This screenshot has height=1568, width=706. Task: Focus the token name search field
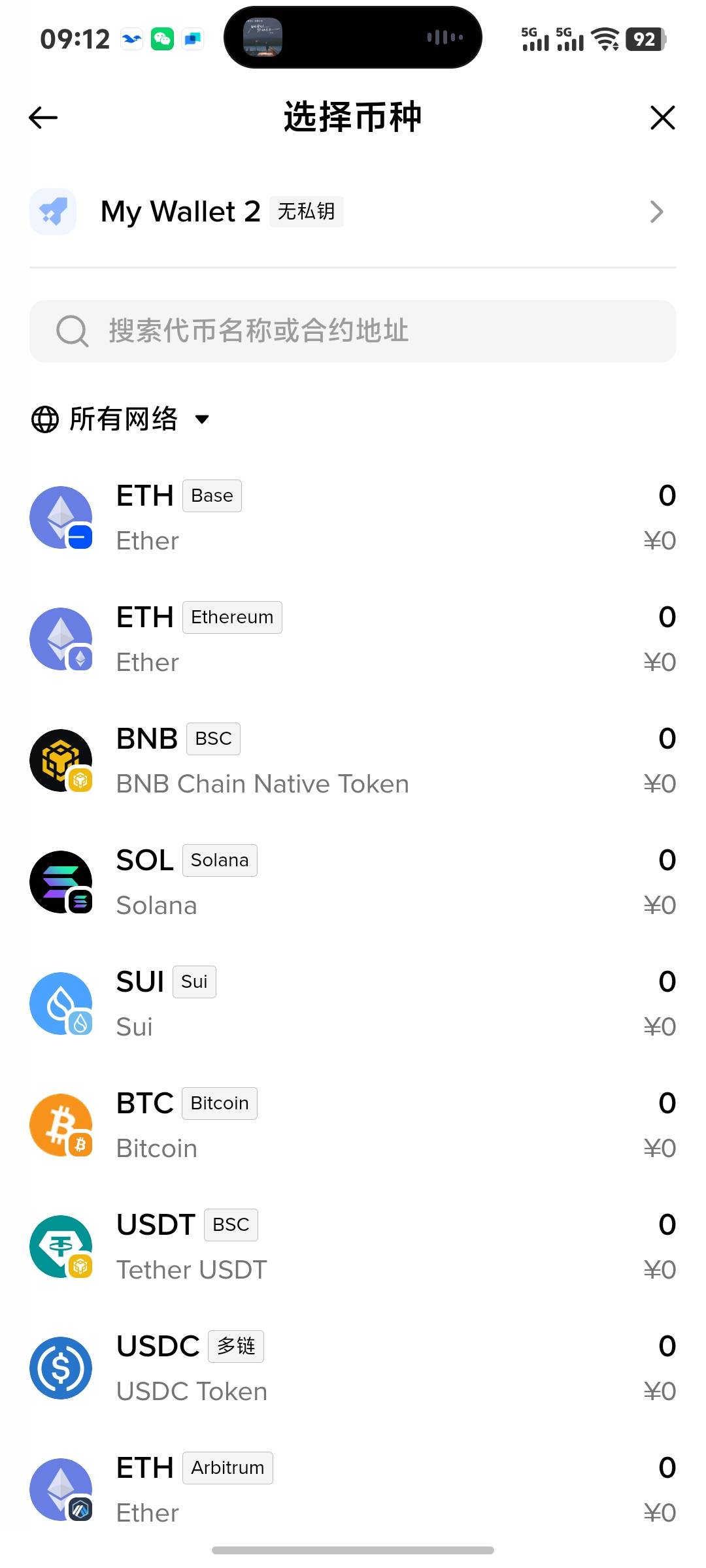pyautogui.click(x=366, y=331)
